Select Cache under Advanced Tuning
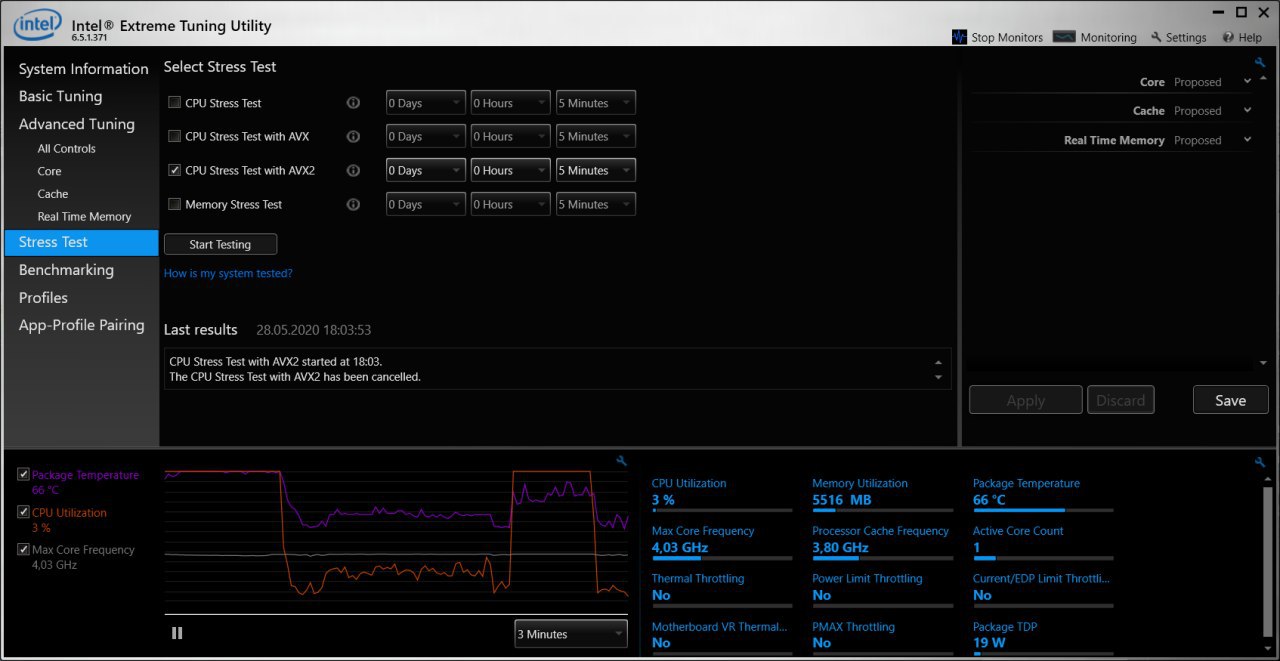1280x661 pixels. pos(52,194)
